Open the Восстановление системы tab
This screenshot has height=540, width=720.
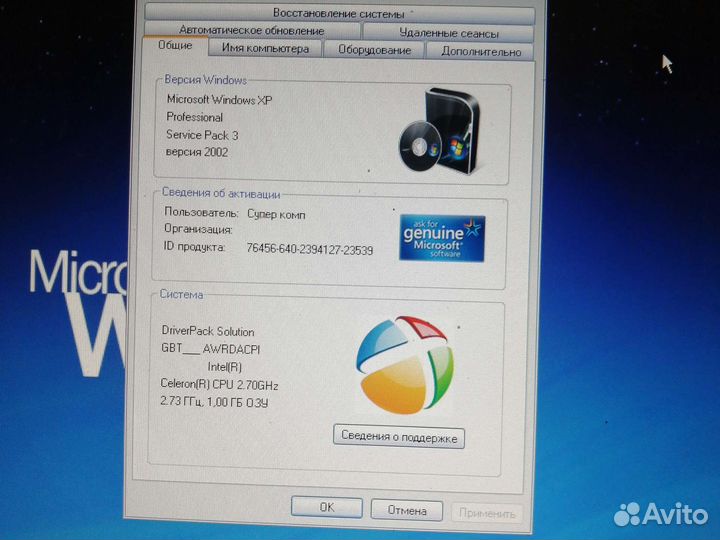click(x=339, y=14)
